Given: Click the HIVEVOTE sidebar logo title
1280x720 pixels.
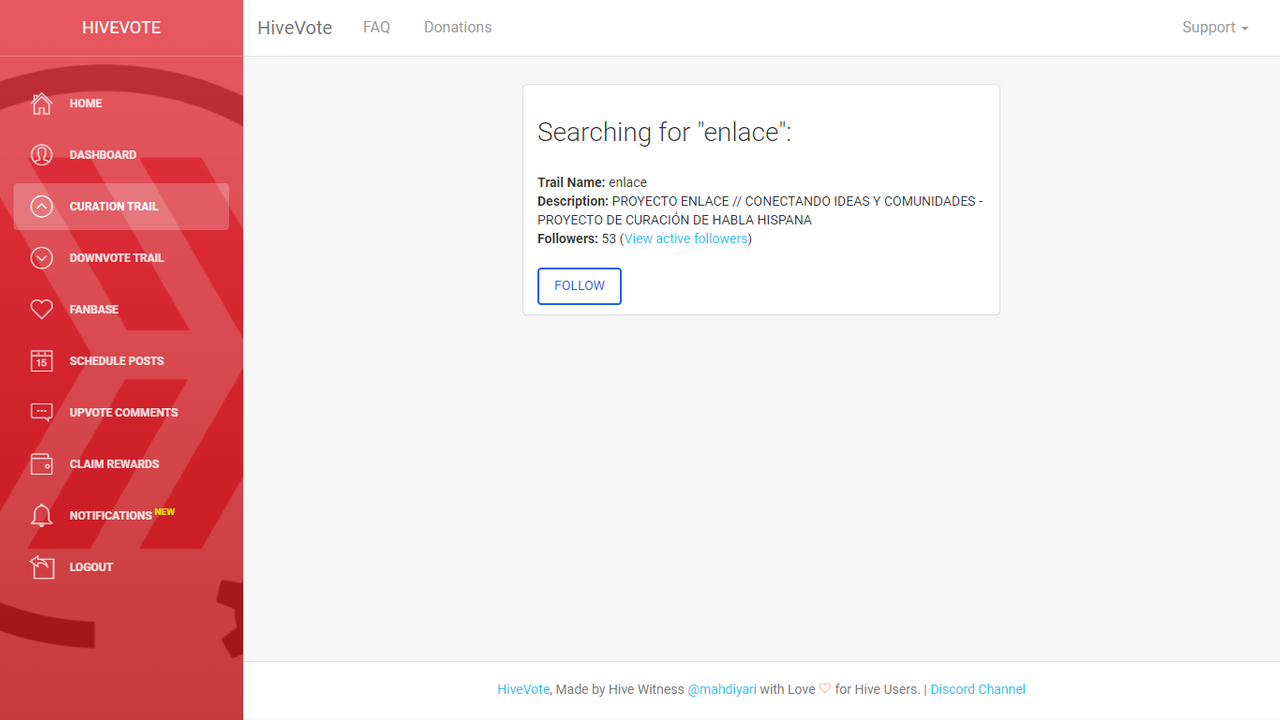Looking at the screenshot, I should 121,28.
